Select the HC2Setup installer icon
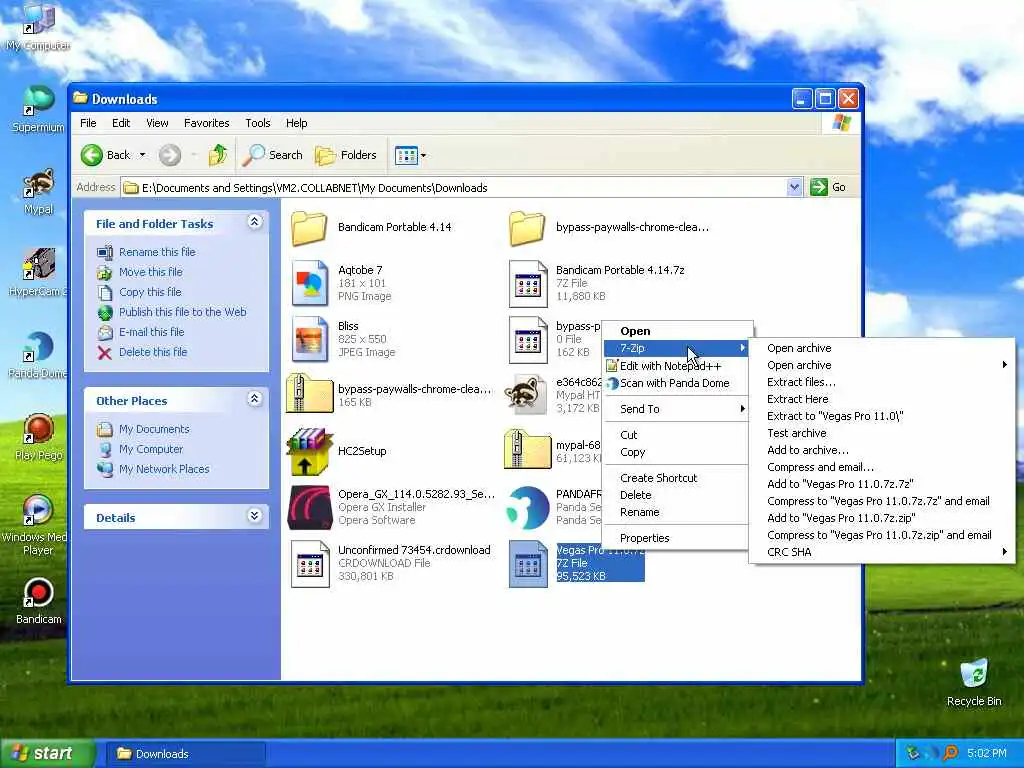 (309, 451)
